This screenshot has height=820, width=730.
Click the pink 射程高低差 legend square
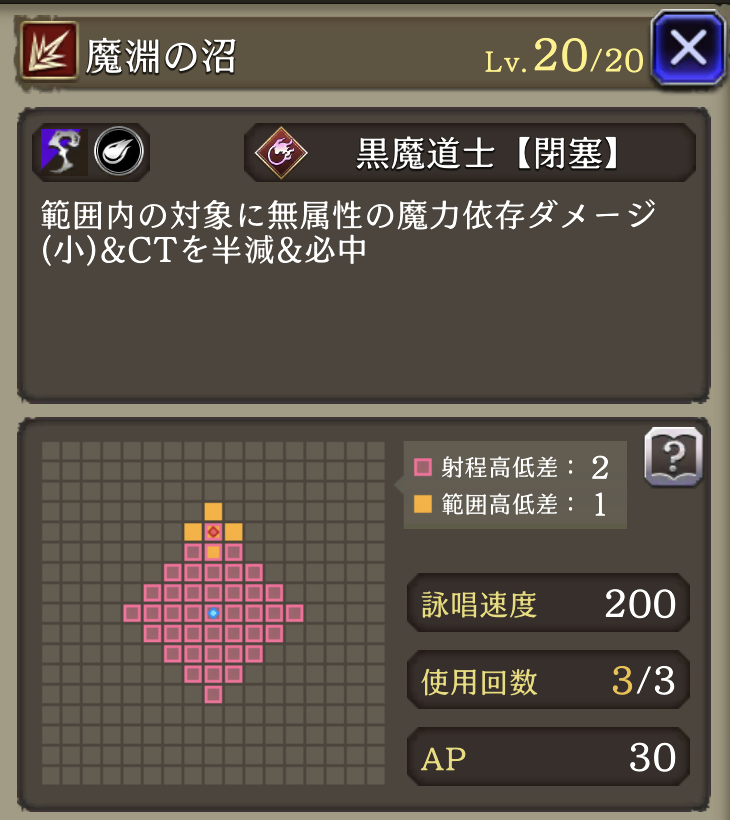[x=423, y=467]
